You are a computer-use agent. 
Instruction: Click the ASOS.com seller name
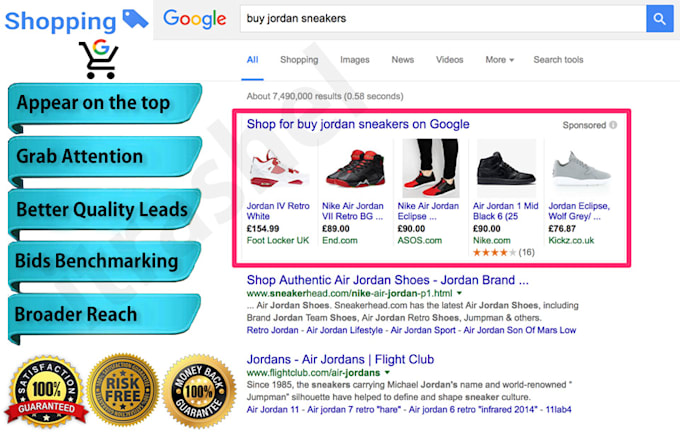coord(419,240)
